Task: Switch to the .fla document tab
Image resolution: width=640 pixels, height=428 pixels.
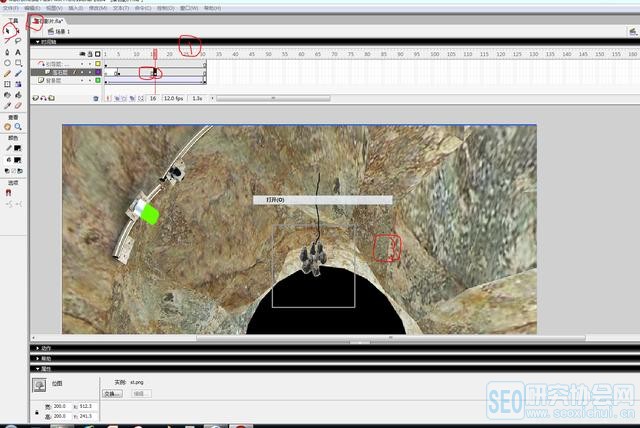Action: click(x=47, y=20)
